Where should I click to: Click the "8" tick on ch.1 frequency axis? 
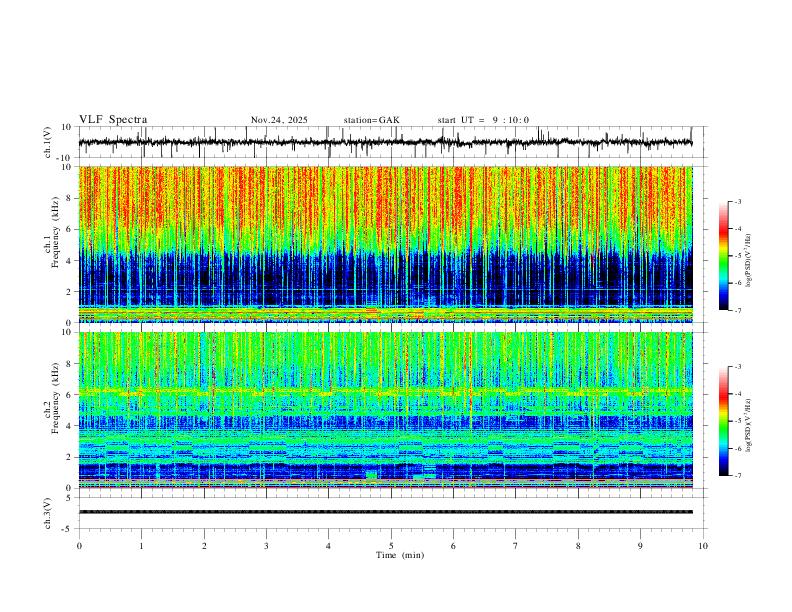click(x=70, y=198)
